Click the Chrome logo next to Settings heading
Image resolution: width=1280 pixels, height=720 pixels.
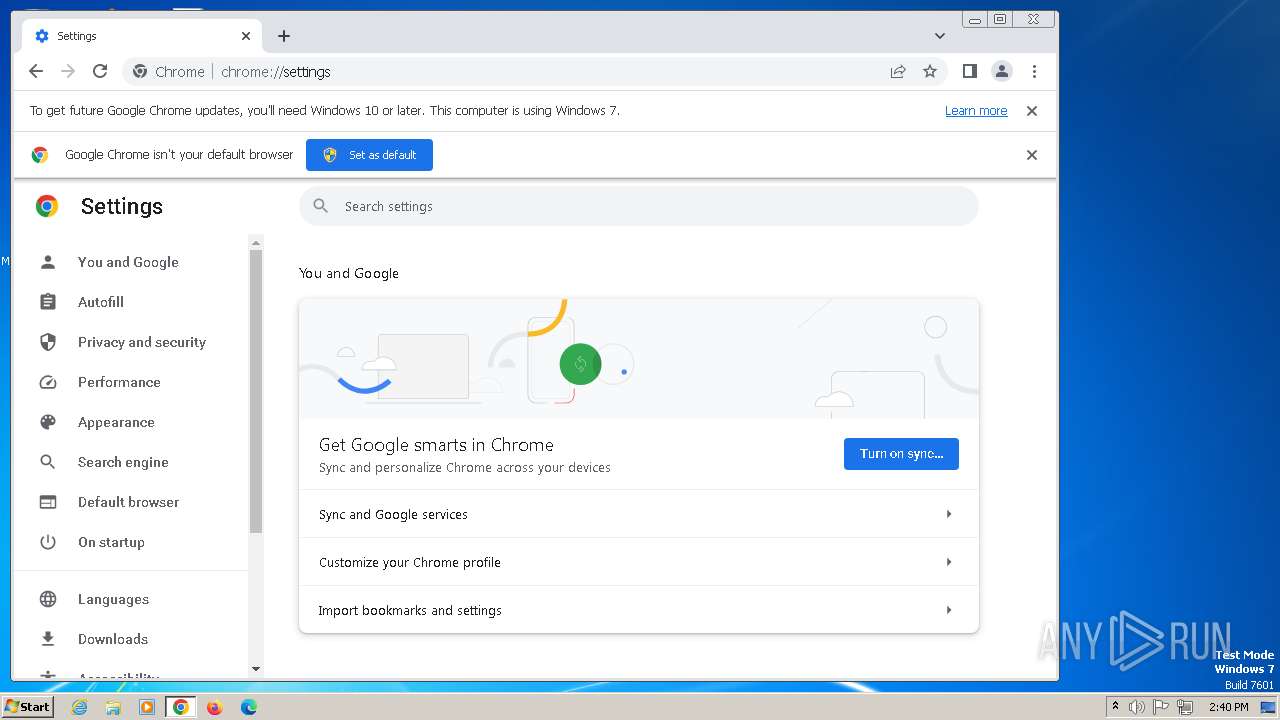(47, 206)
